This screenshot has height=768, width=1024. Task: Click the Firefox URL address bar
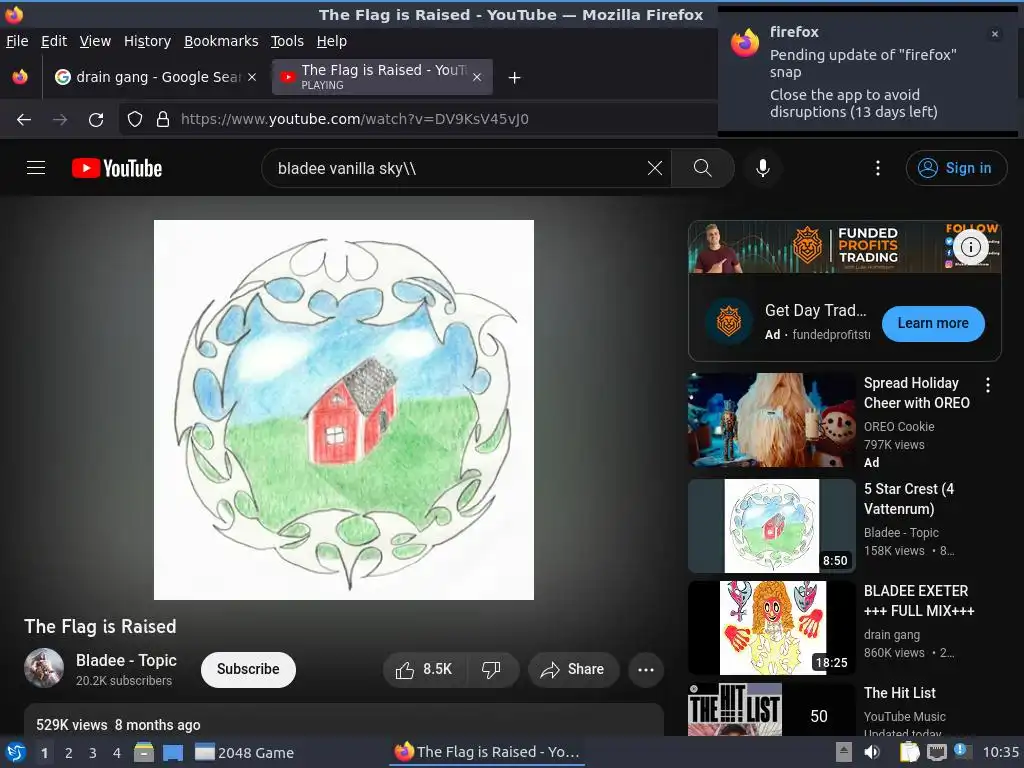coord(418,120)
